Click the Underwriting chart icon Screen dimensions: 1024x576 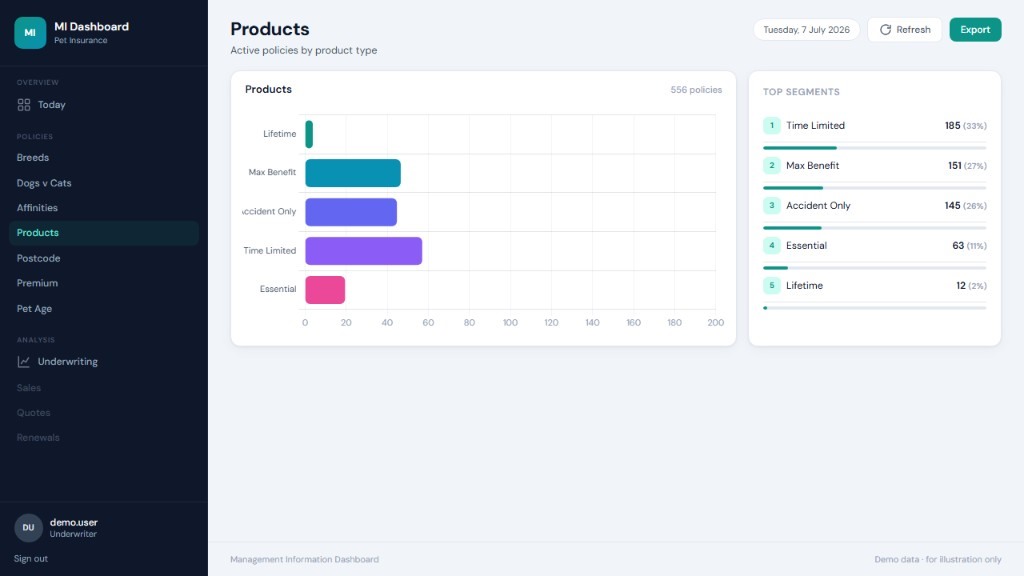(24, 362)
